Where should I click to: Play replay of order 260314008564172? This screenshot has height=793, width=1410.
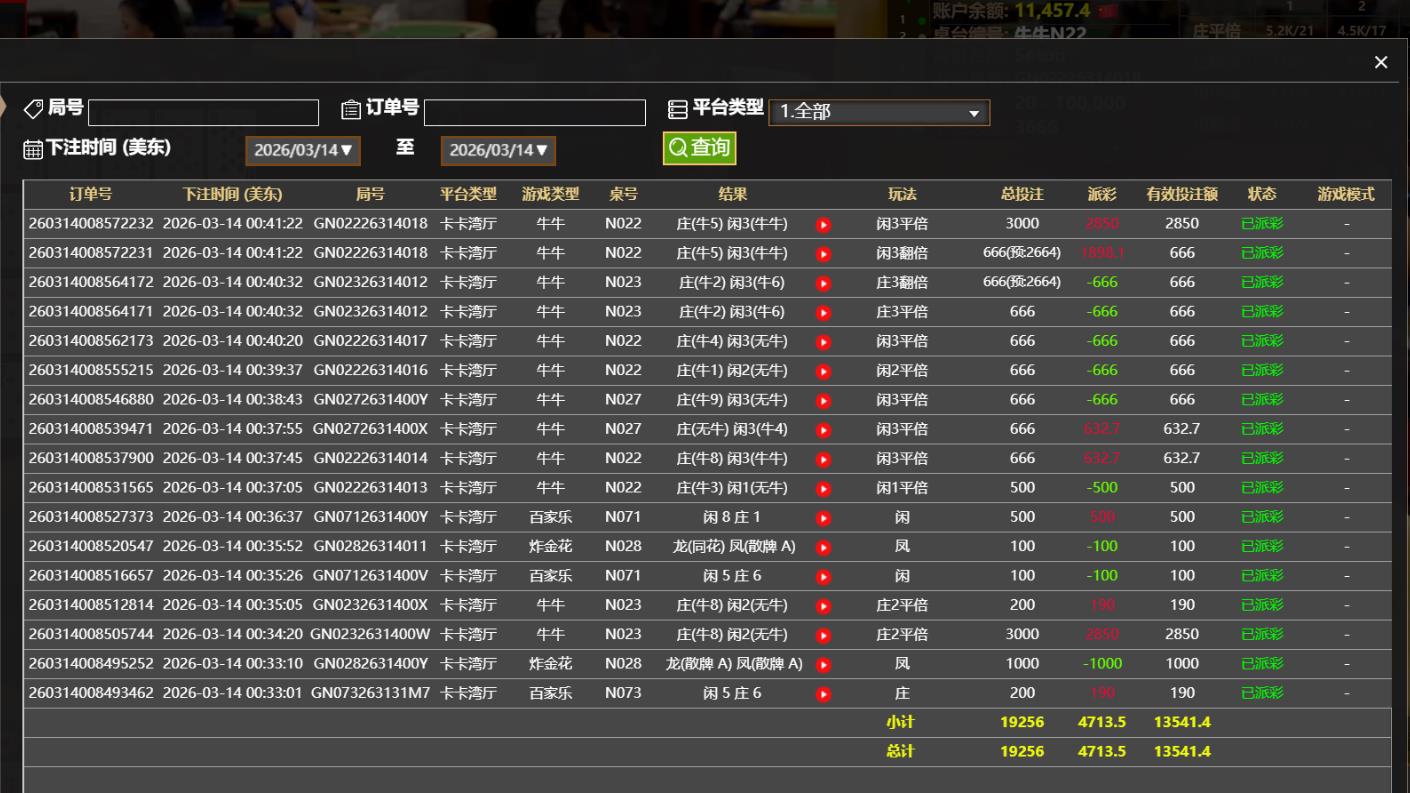pyautogui.click(x=823, y=283)
